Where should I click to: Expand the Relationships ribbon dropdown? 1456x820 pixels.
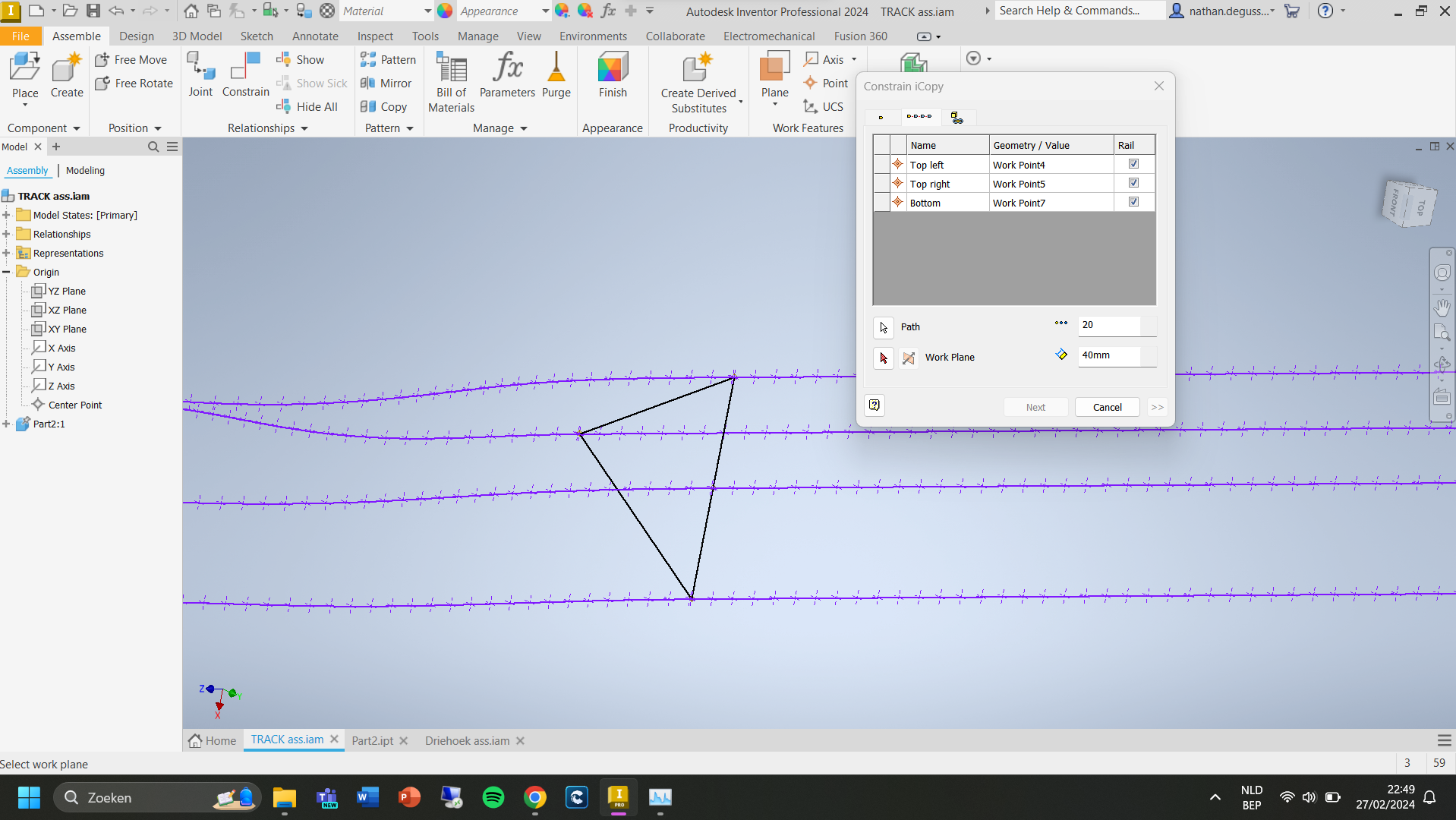coord(304,128)
